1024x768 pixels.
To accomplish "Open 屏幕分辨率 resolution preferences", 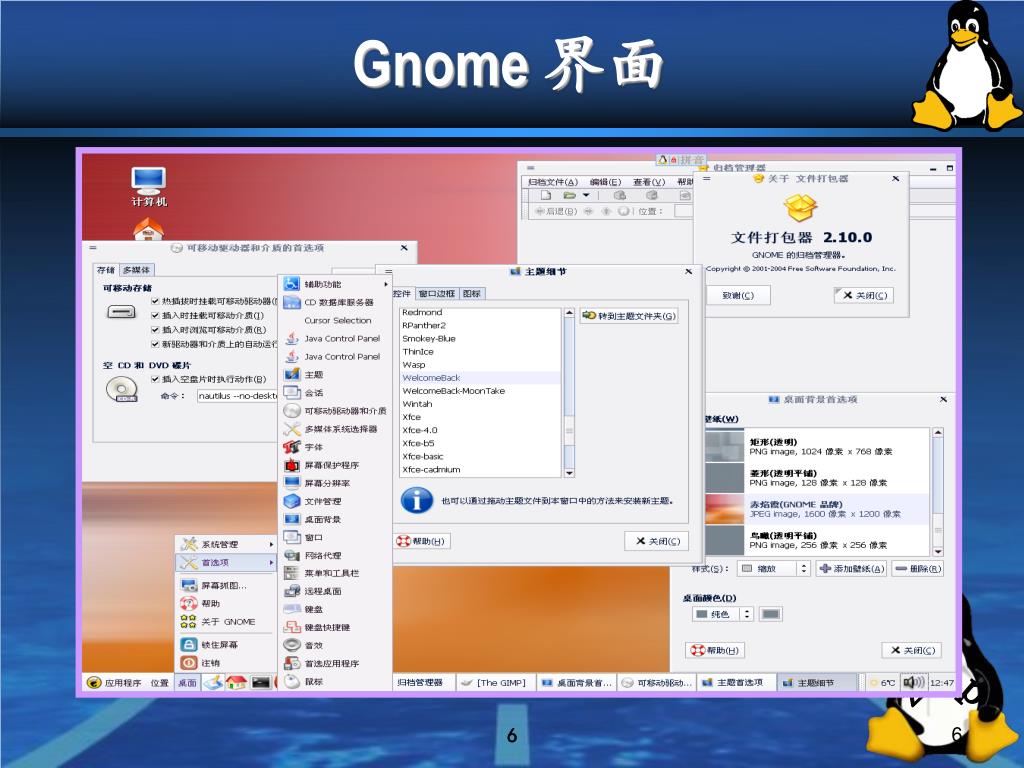I will tap(335, 483).
